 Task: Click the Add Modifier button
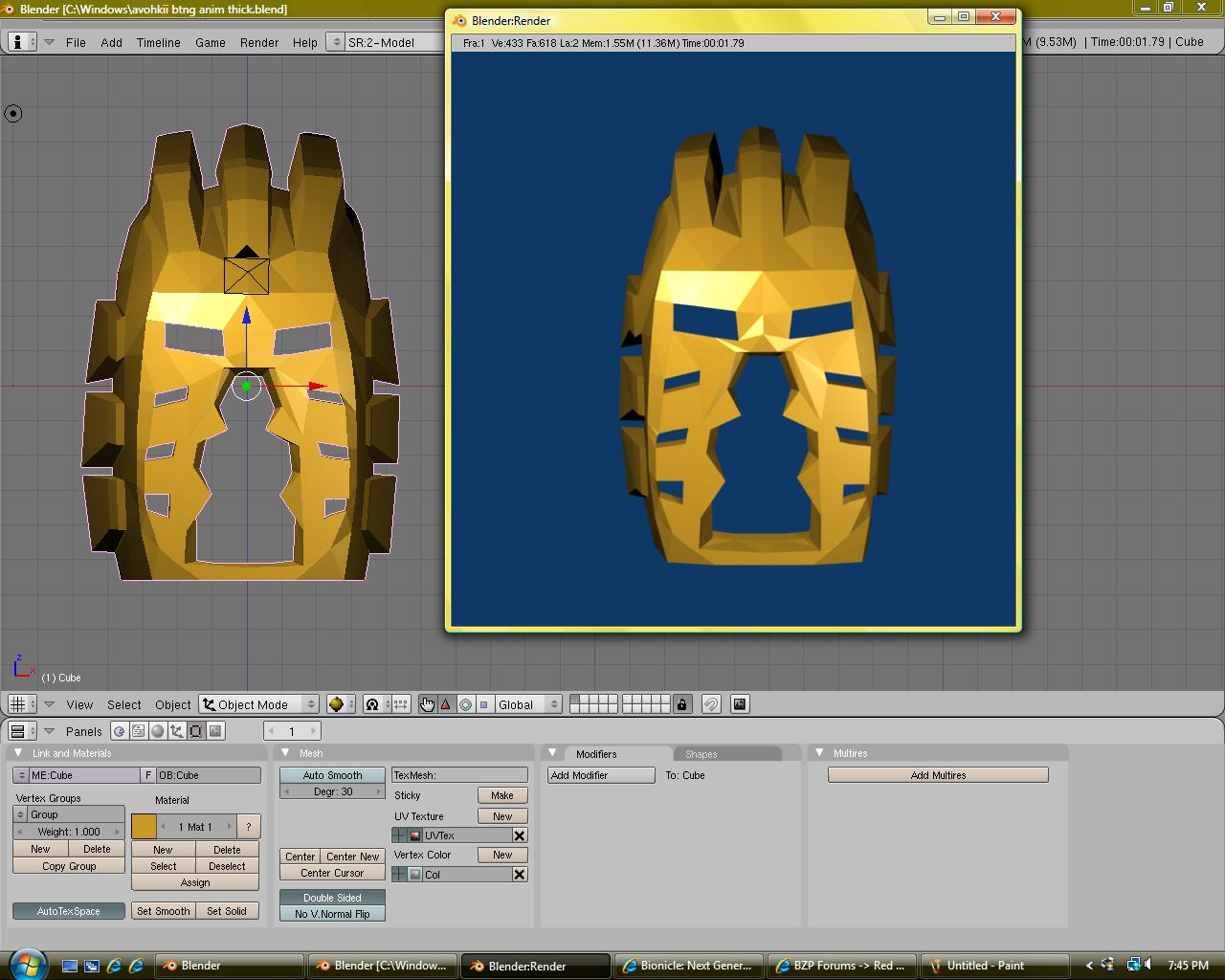point(600,775)
